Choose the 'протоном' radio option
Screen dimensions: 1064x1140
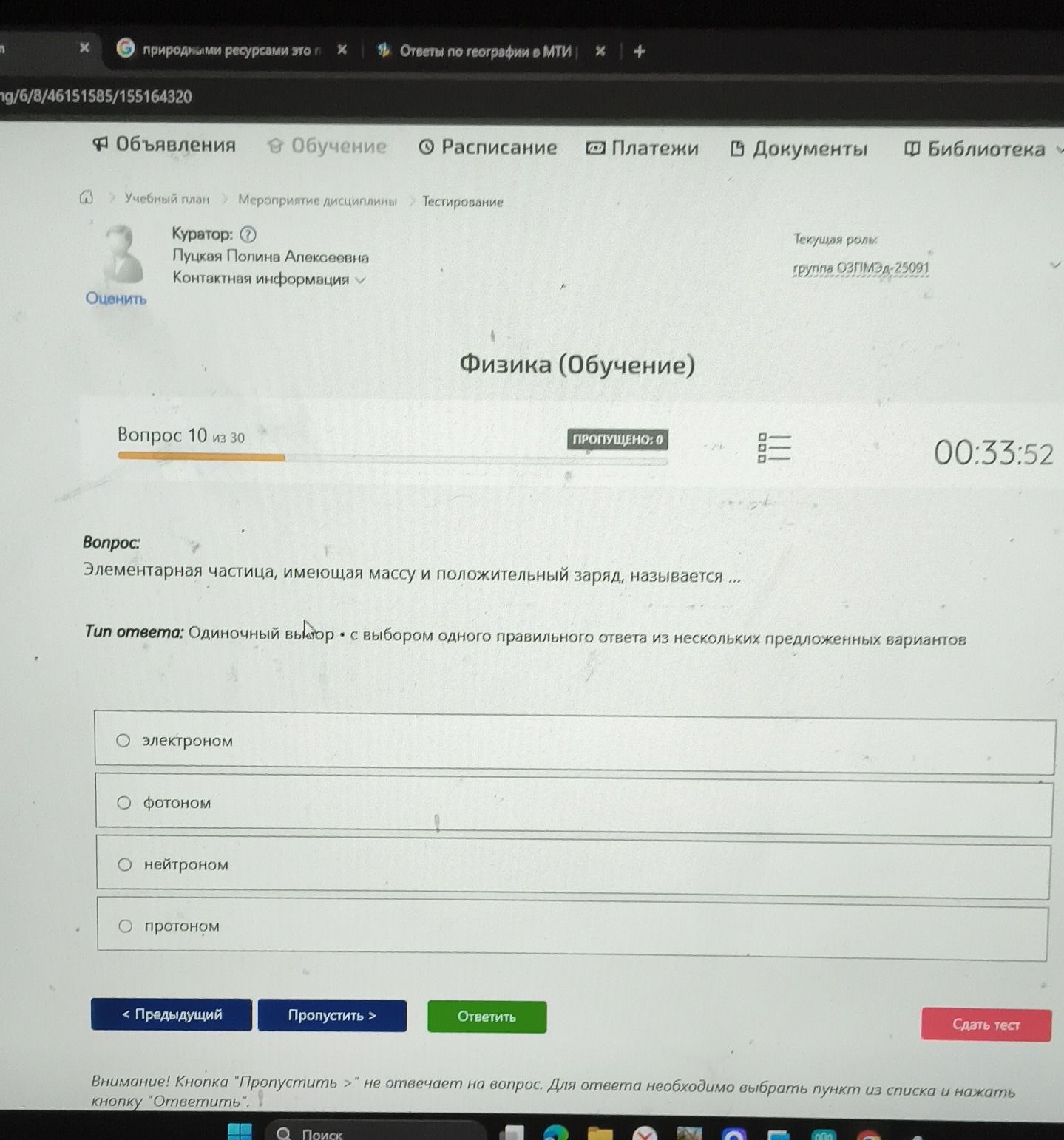click(572, 929)
